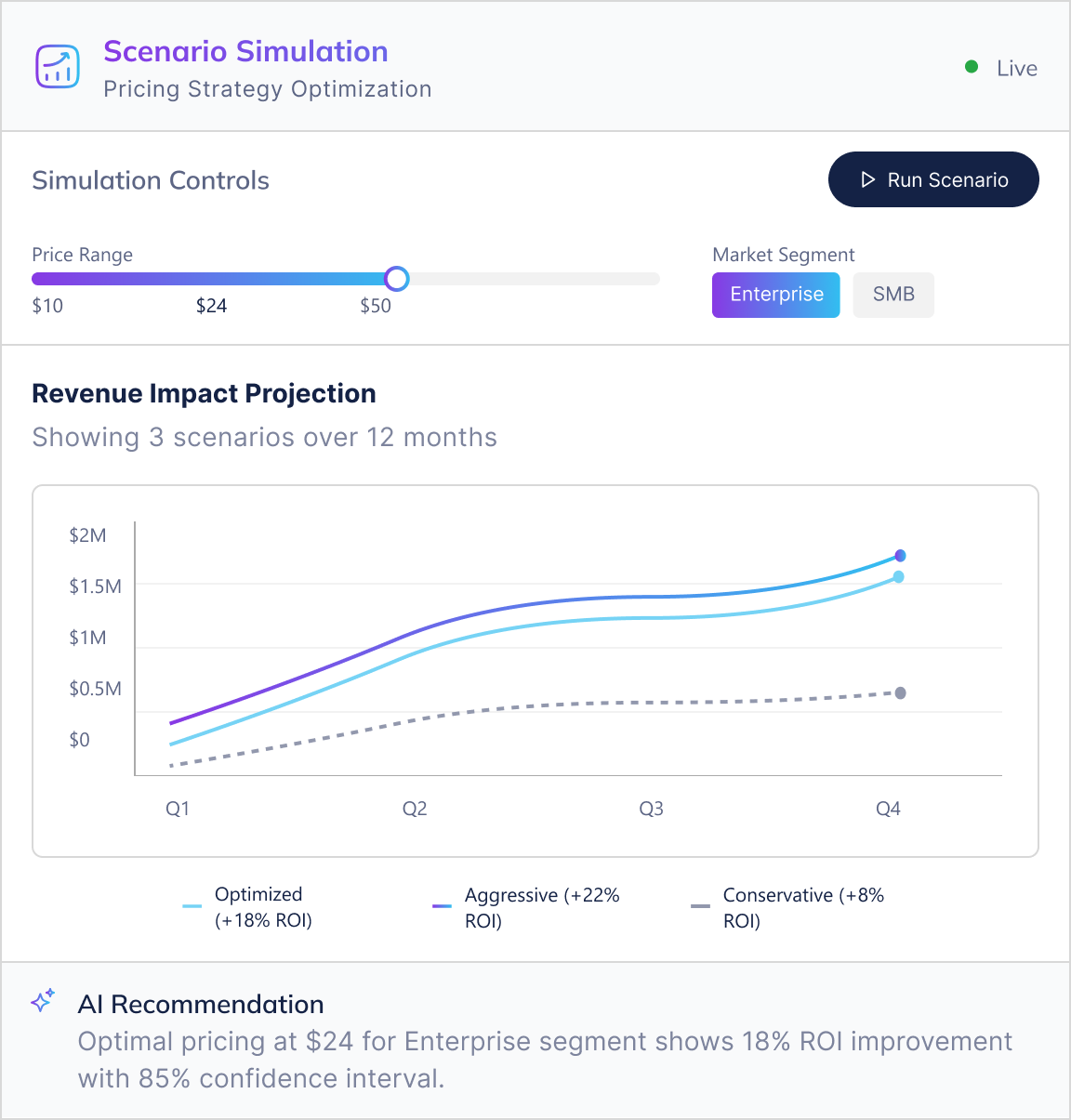This screenshot has height=1120, width=1071.
Task: Click the green Live status dot
Action: (972, 67)
